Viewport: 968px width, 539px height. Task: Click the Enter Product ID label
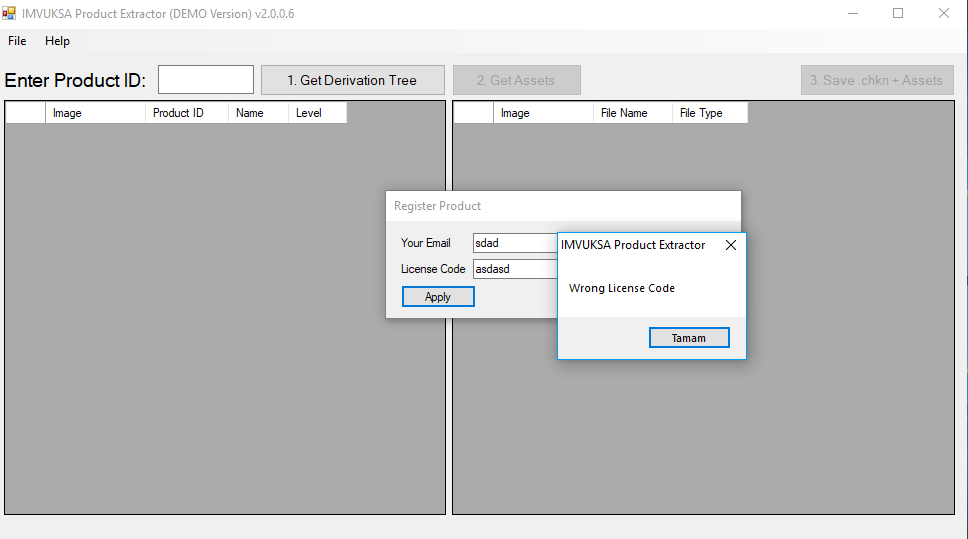point(75,80)
